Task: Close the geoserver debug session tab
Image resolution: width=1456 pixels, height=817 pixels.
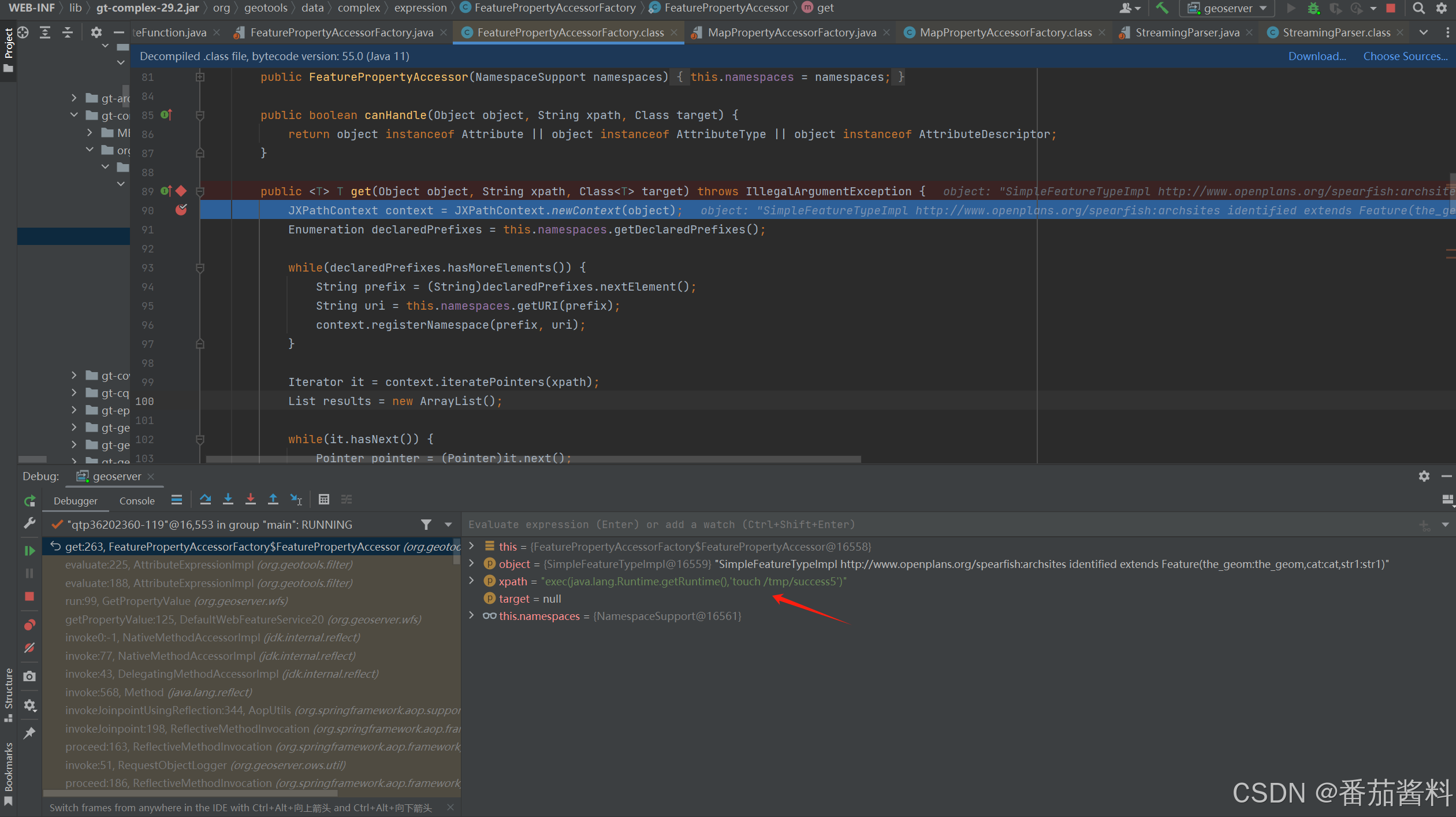Action: coord(151,476)
